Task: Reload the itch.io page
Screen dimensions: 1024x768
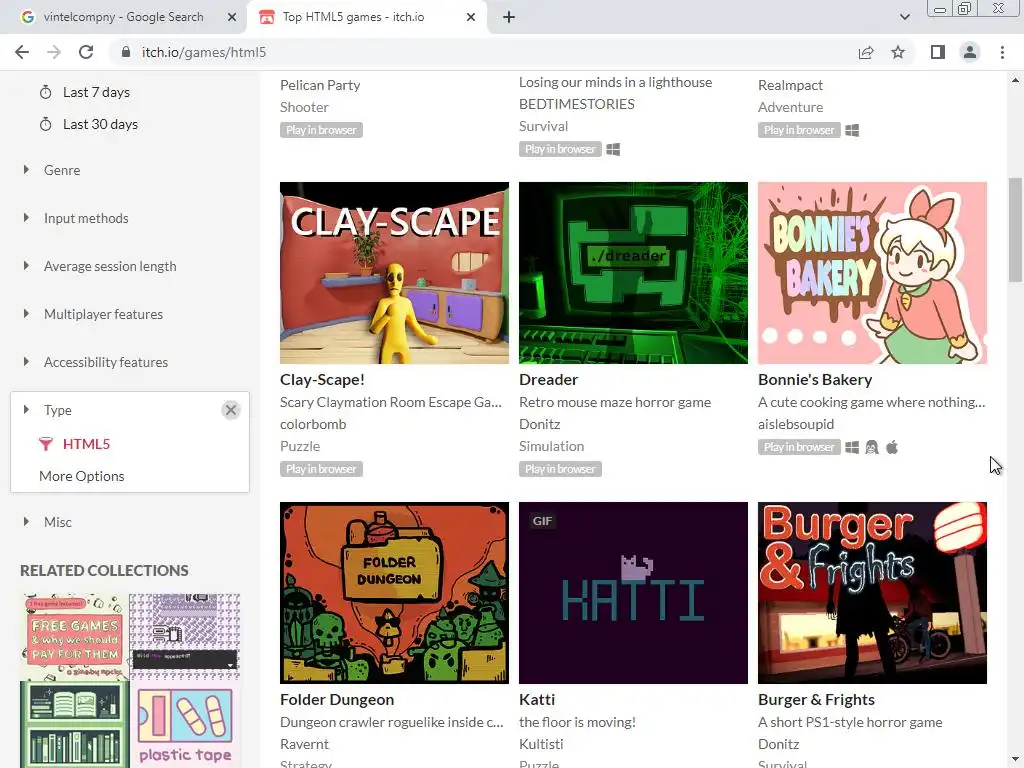Action: point(86,52)
